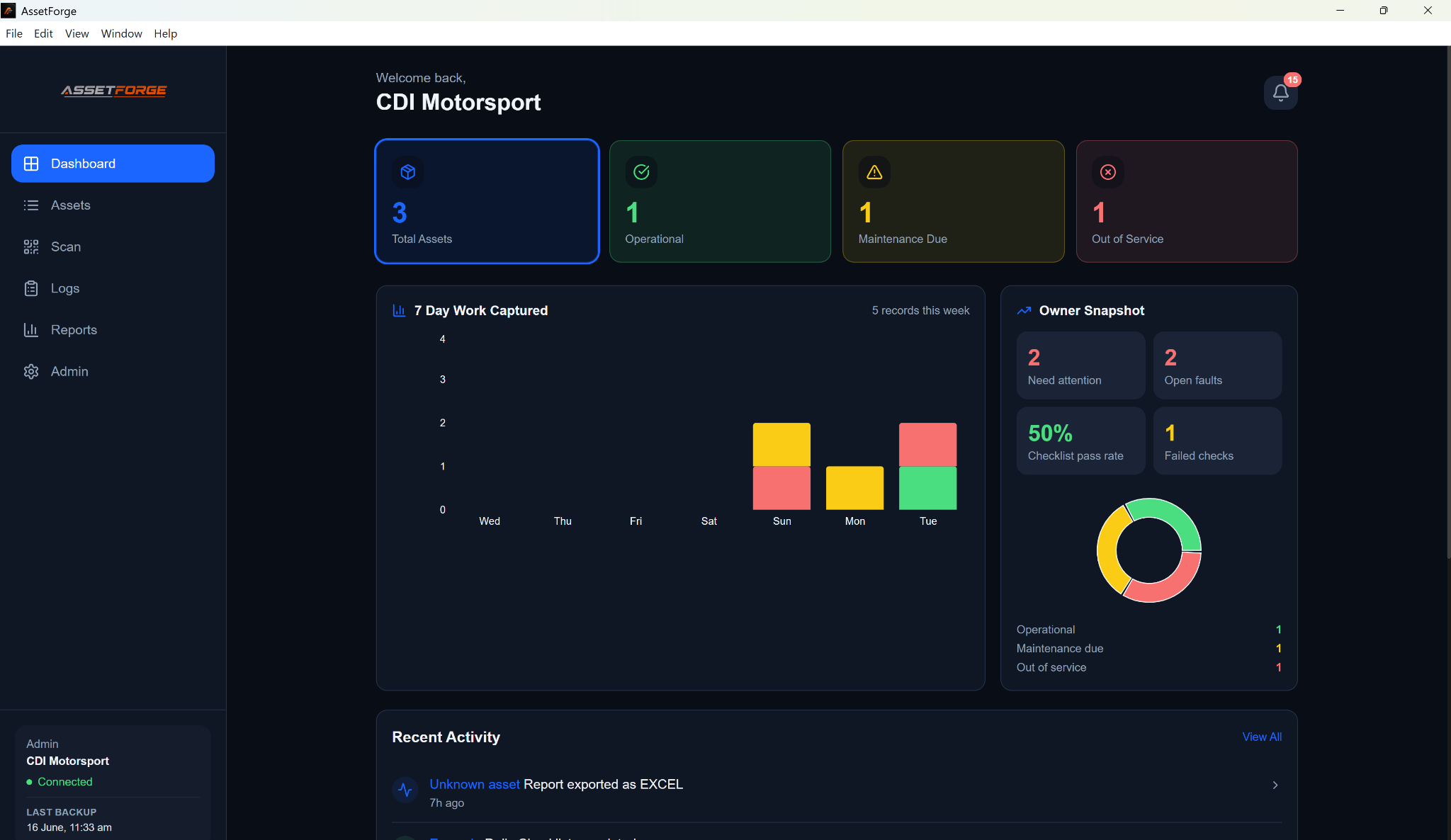Image resolution: width=1451 pixels, height=840 pixels.
Task: Open the Scan section
Action: (113, 246)
